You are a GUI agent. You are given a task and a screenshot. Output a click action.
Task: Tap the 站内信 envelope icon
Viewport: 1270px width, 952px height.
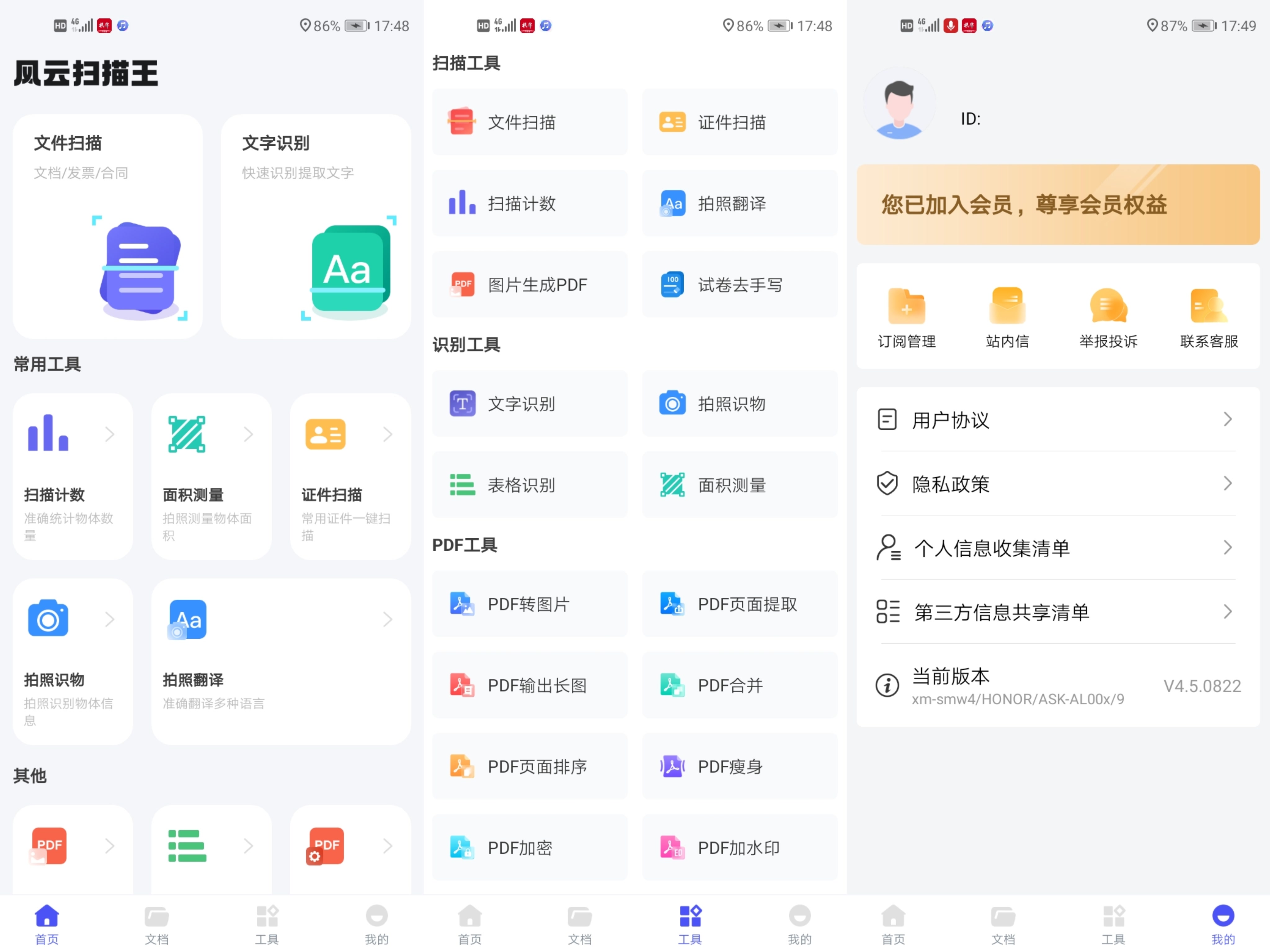coord(1007,306)
